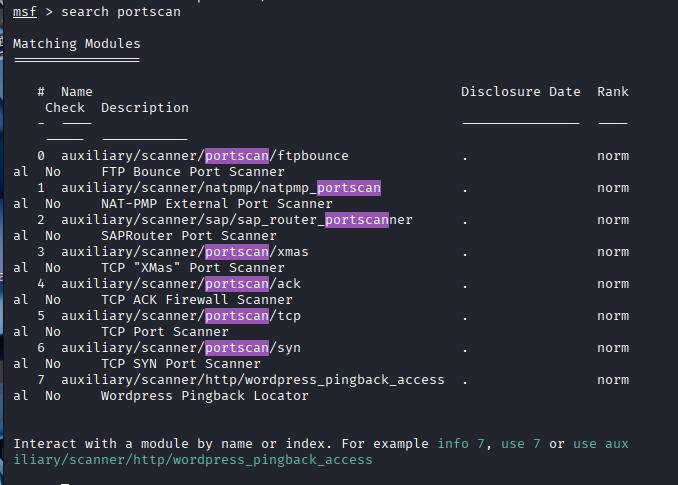Select the portscan/syn module path

pyautogui.click(x=180, y=348)
